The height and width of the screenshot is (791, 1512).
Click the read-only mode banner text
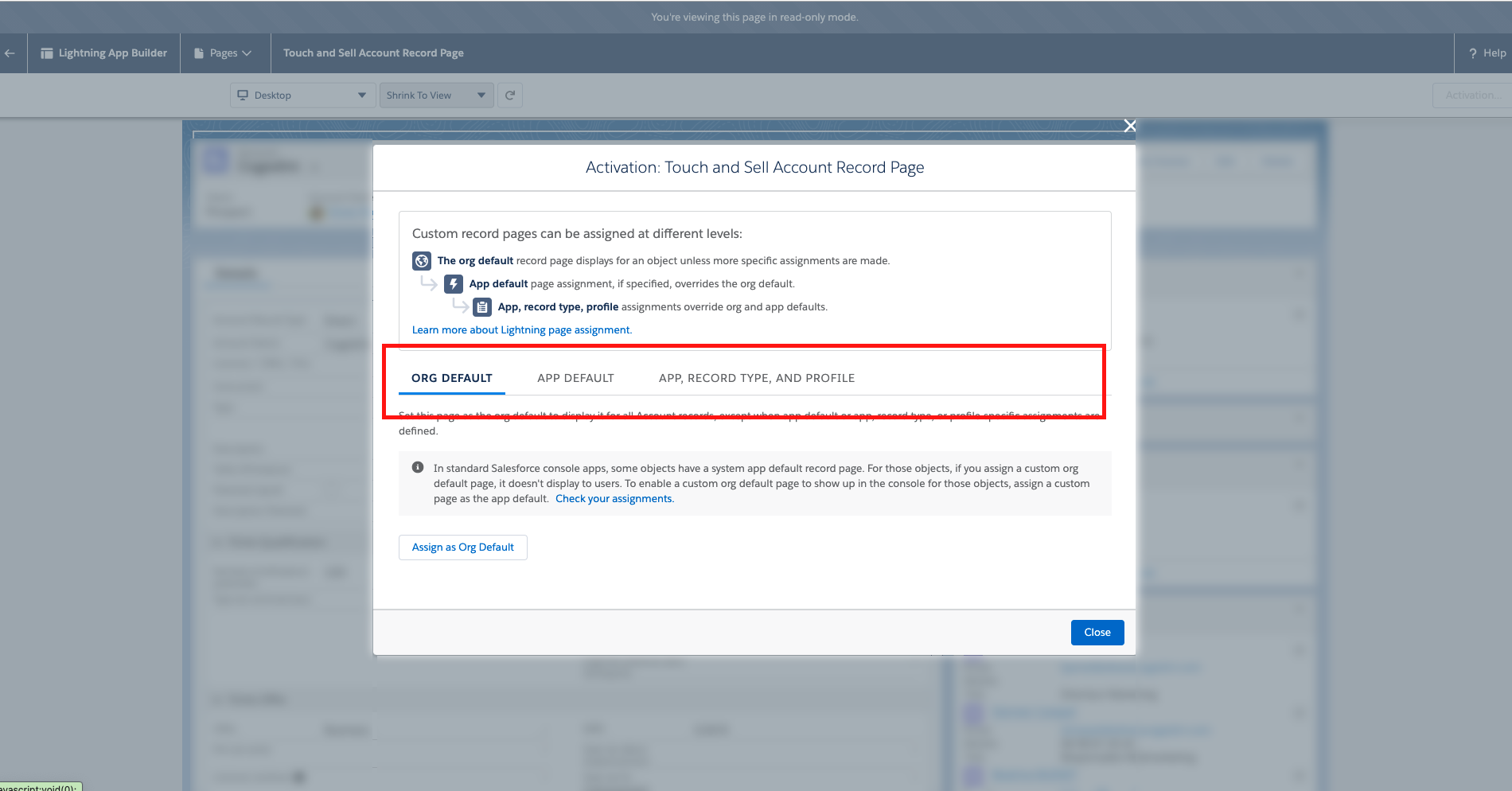754,18
